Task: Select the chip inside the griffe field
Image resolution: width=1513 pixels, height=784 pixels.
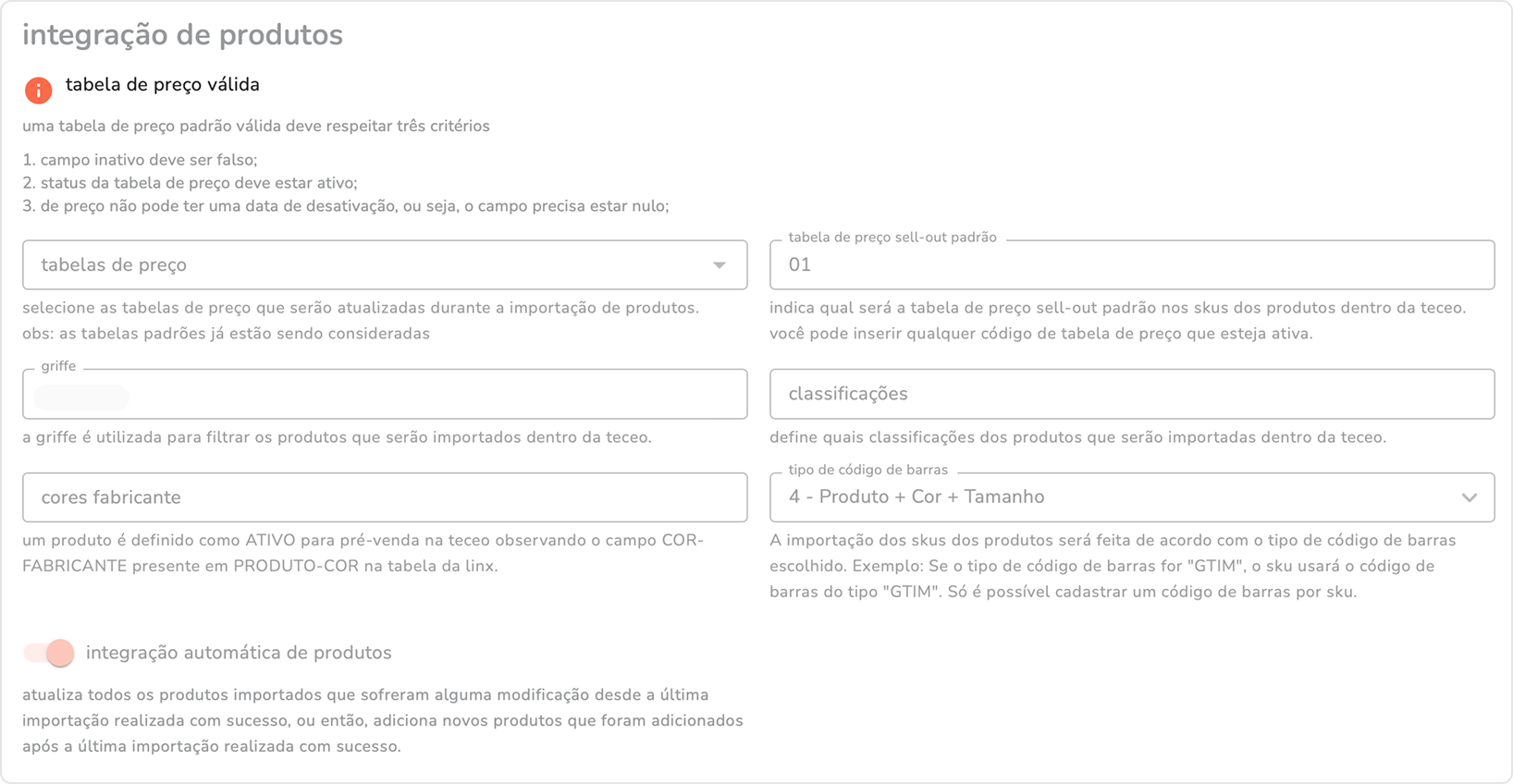Action: pos(81,398)
